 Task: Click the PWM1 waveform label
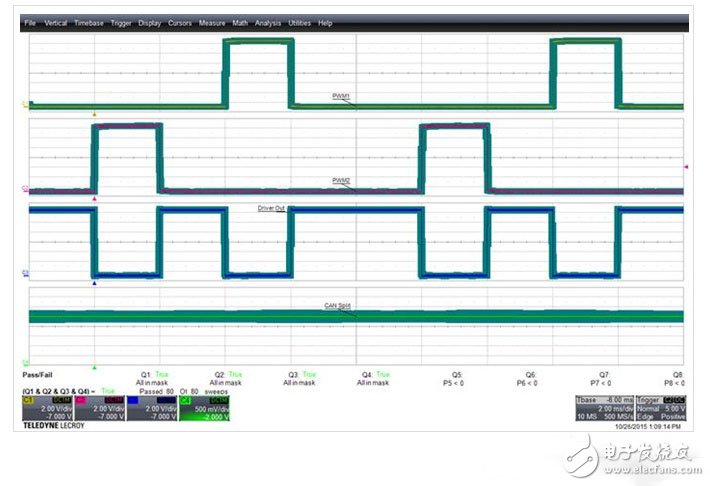coord(342,96)
